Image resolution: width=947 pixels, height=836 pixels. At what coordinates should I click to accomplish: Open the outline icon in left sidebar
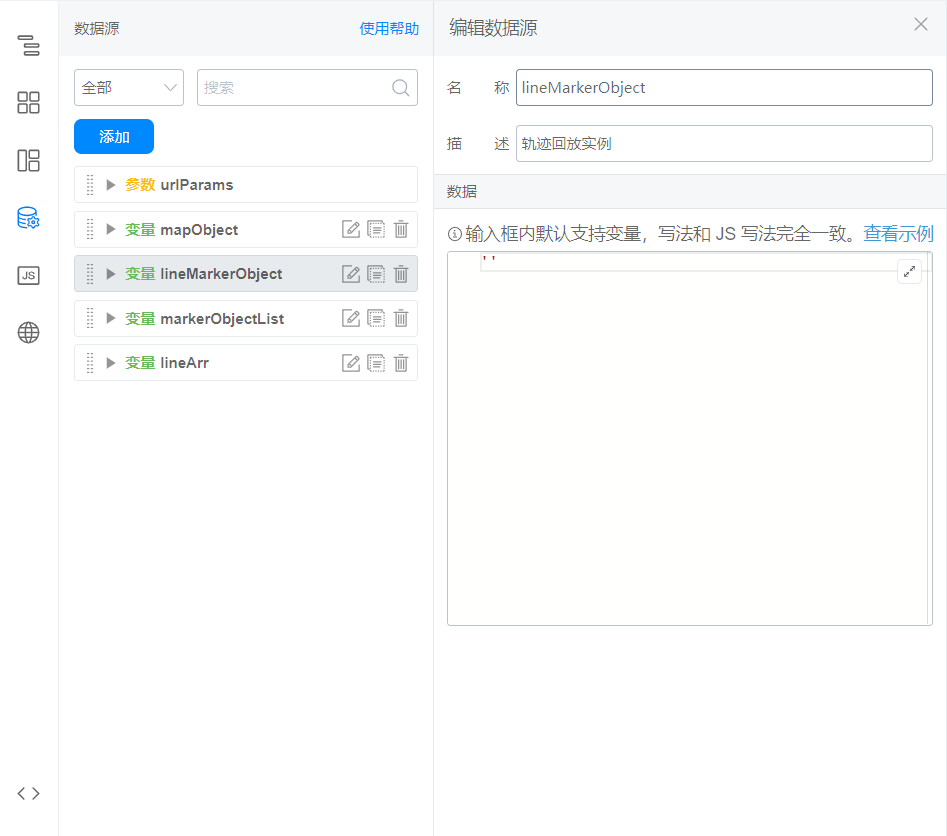pyautogui.click(x=28, y=45)
